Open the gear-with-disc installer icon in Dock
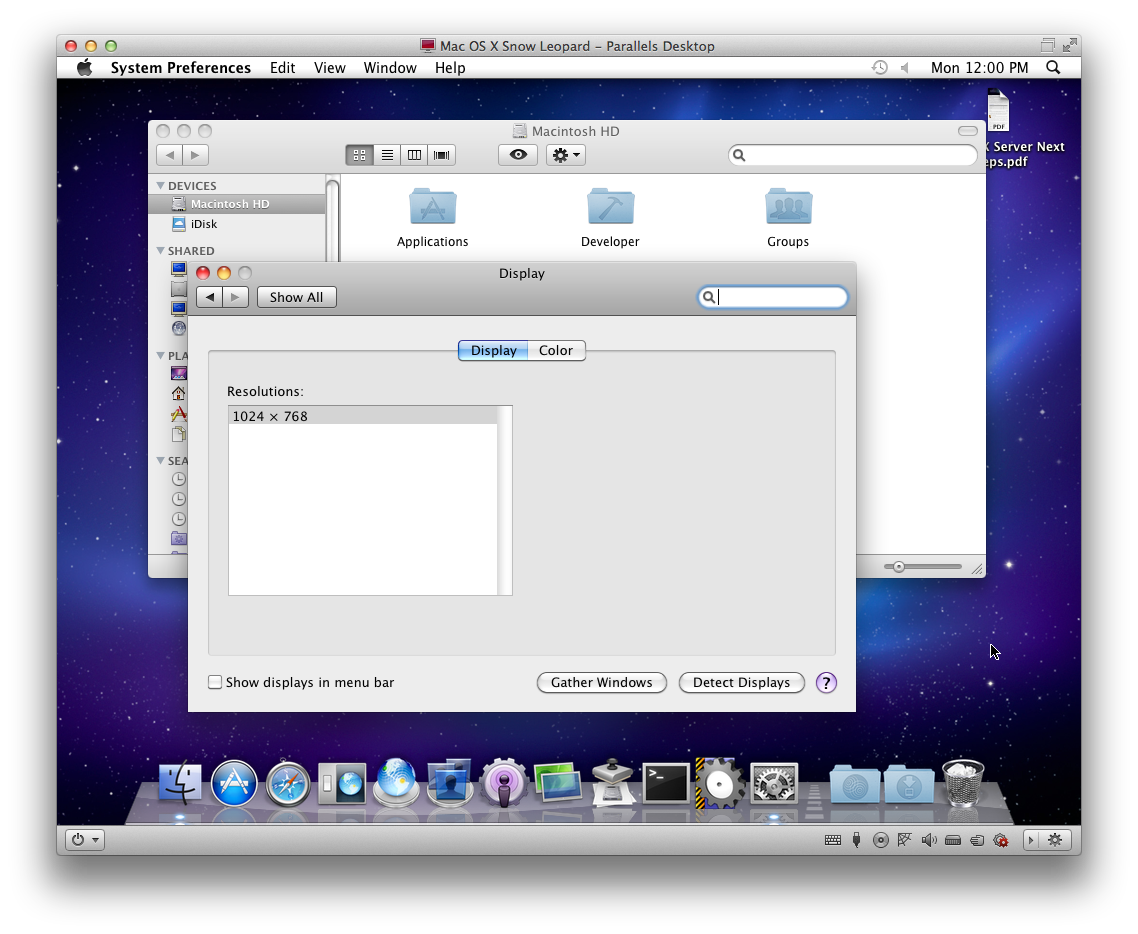The width and height of the screenshot is (1138, 934). [x=719, y=783]
